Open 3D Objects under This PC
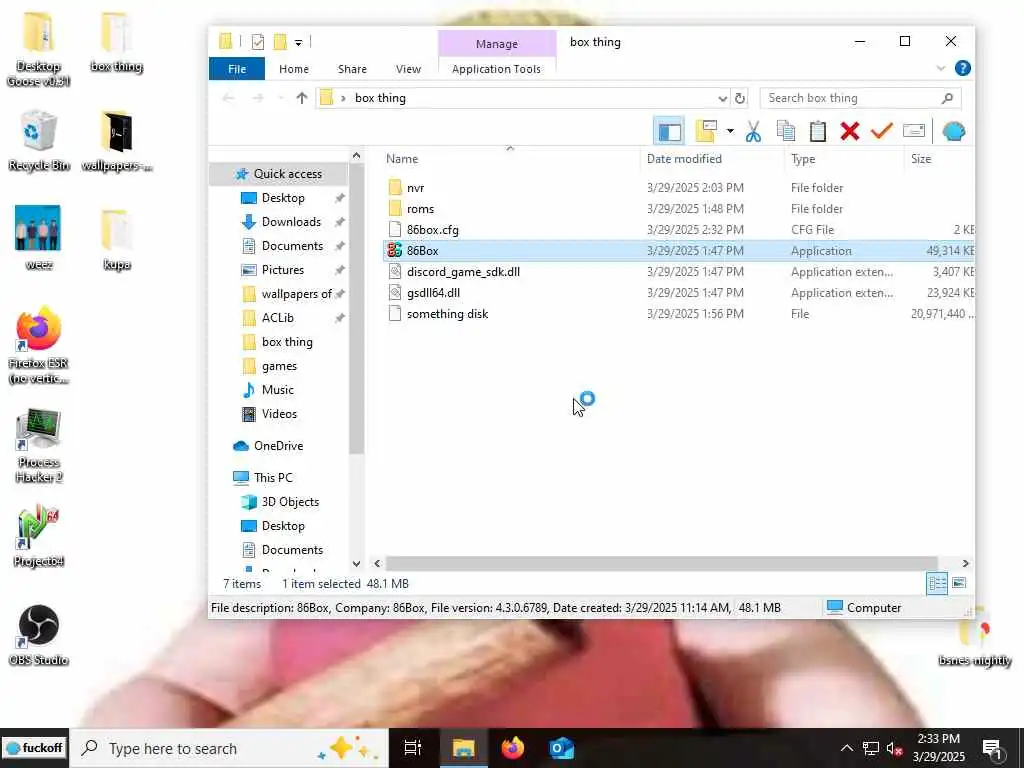This screenshot has width=1024, height=768. 290,502
